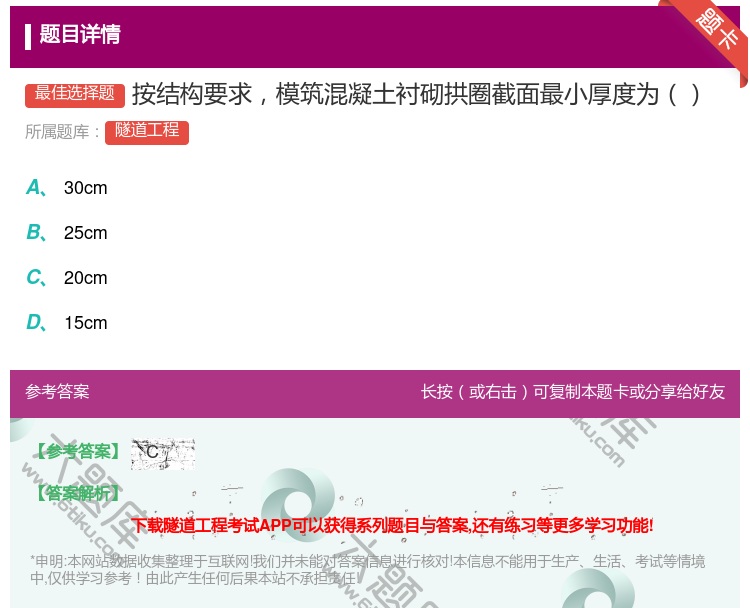Open the 隧道工程 question bank tag

coord(147,132)
